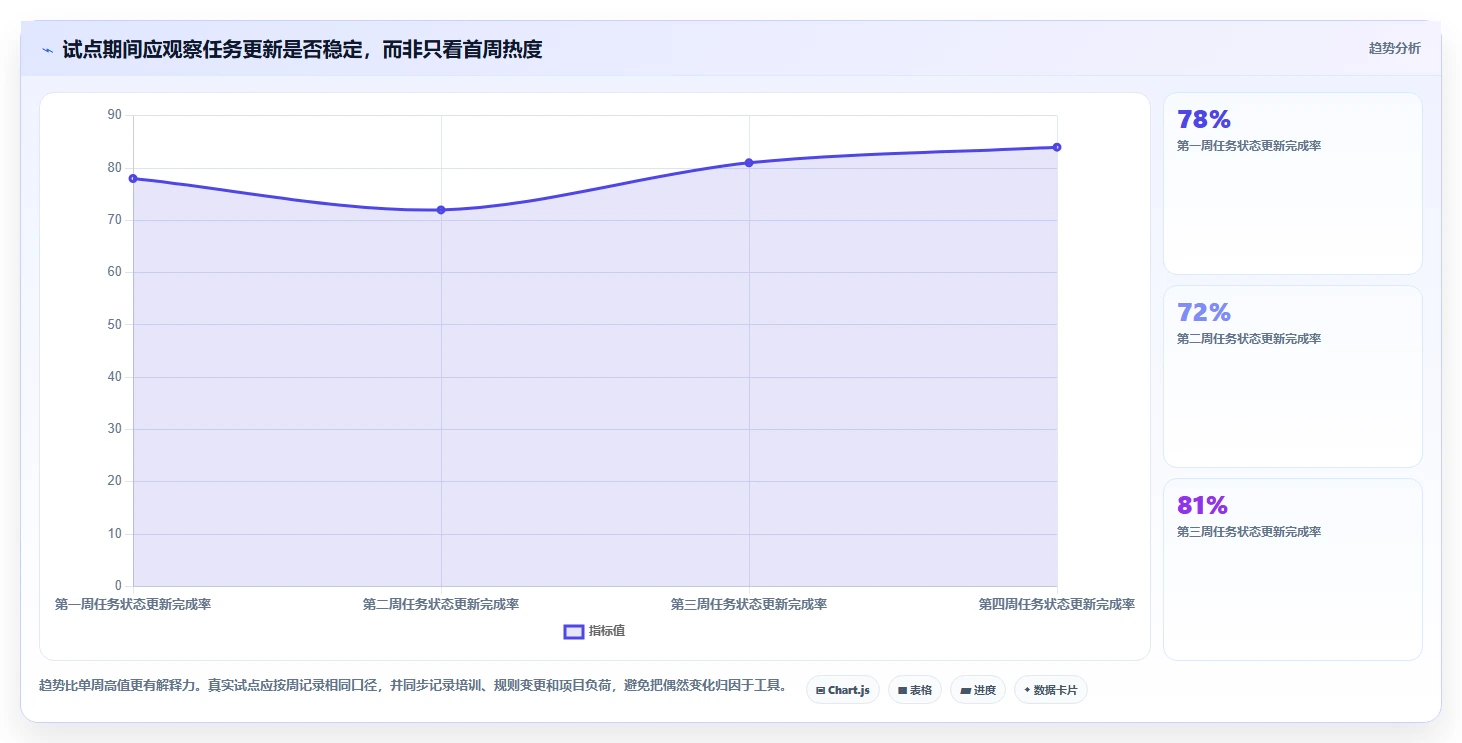Select the 进度 chip
The height and width of the screenshot is (743, 1462).
pos(978,690)
